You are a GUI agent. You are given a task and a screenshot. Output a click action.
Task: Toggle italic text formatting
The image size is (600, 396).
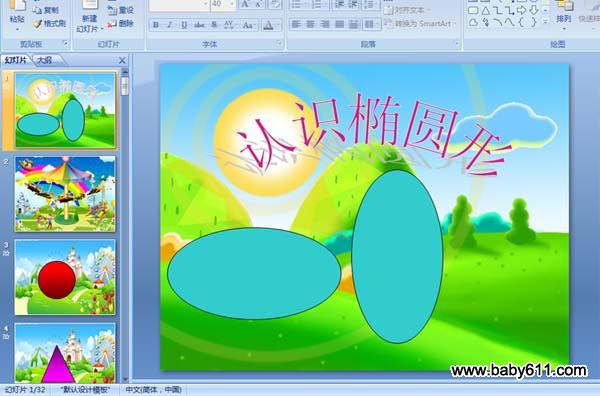[x=170, y=25]
